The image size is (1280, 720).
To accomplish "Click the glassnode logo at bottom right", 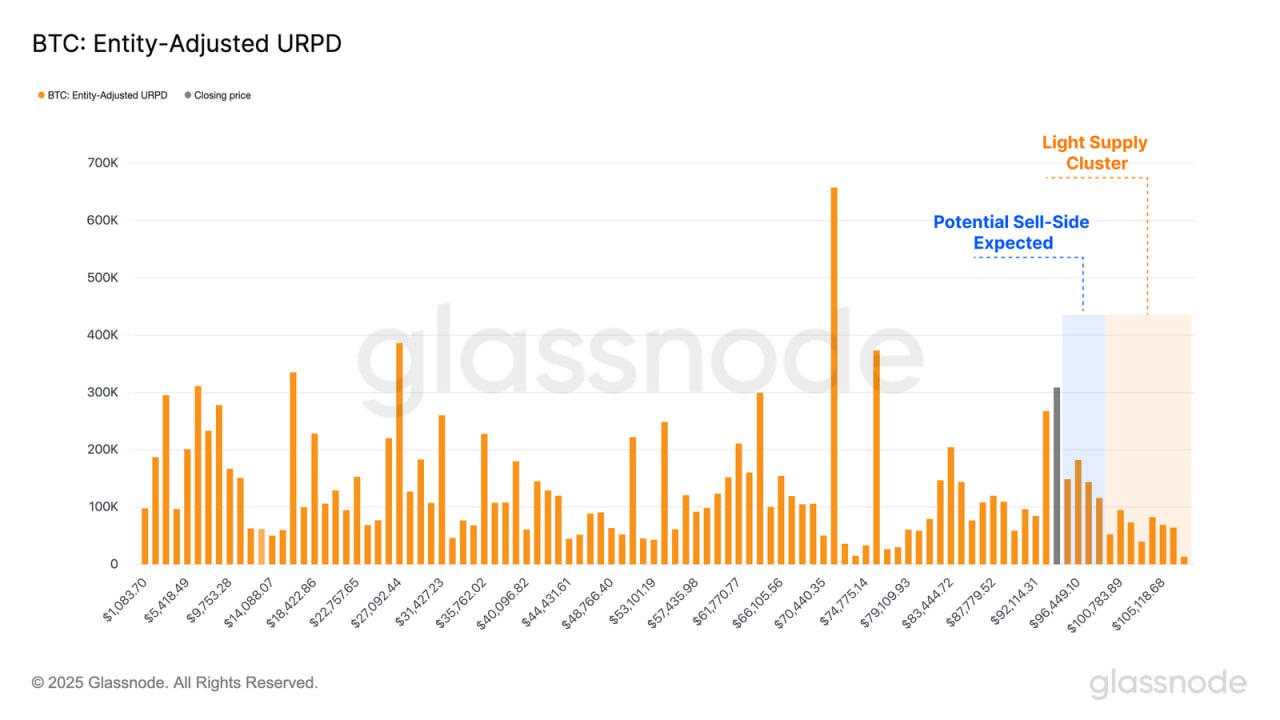I will click(1167, 684).
